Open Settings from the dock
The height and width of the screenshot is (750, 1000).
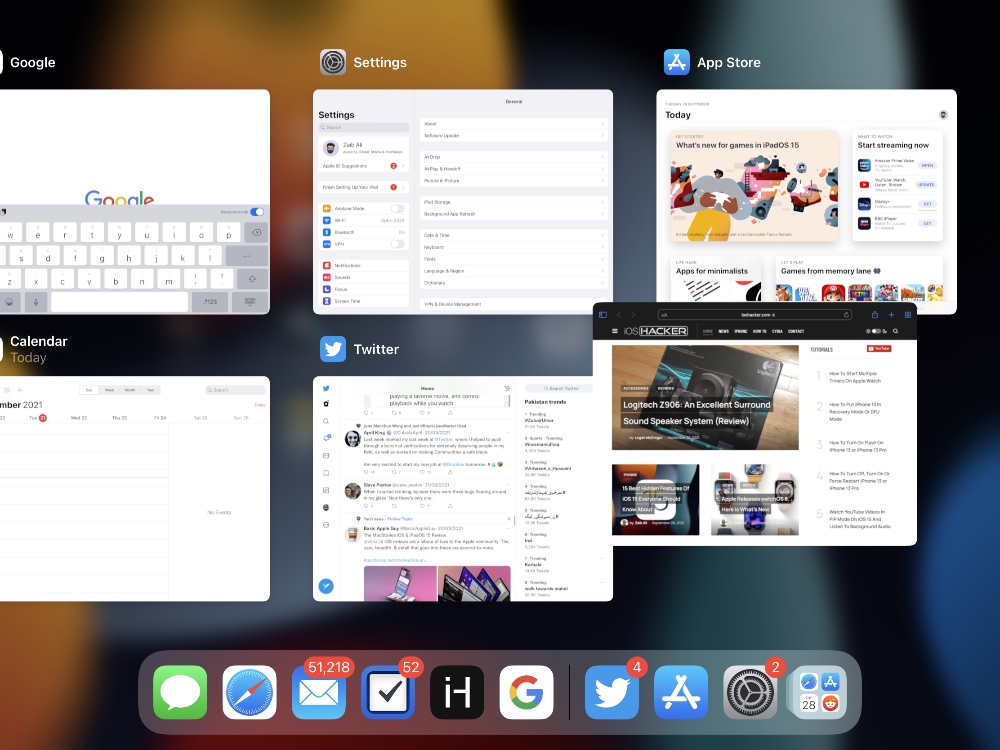point(750,692)
